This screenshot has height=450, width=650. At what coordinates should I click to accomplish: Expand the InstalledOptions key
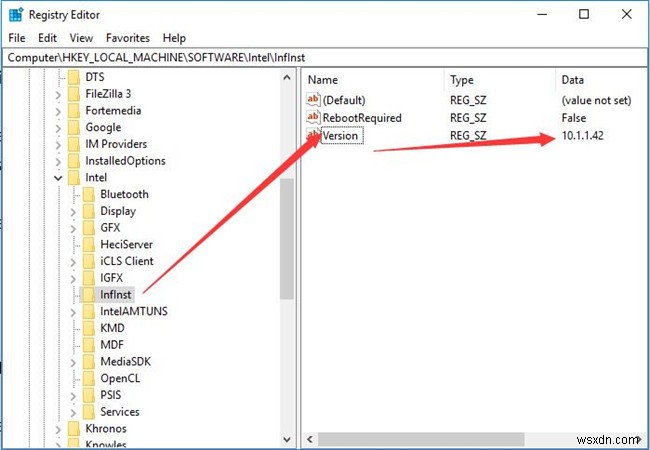(58, 161)
